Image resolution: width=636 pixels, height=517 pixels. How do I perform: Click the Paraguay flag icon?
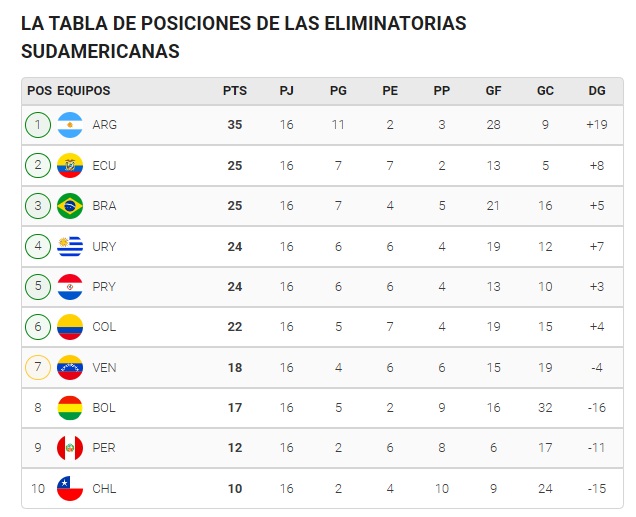point(70,286)
